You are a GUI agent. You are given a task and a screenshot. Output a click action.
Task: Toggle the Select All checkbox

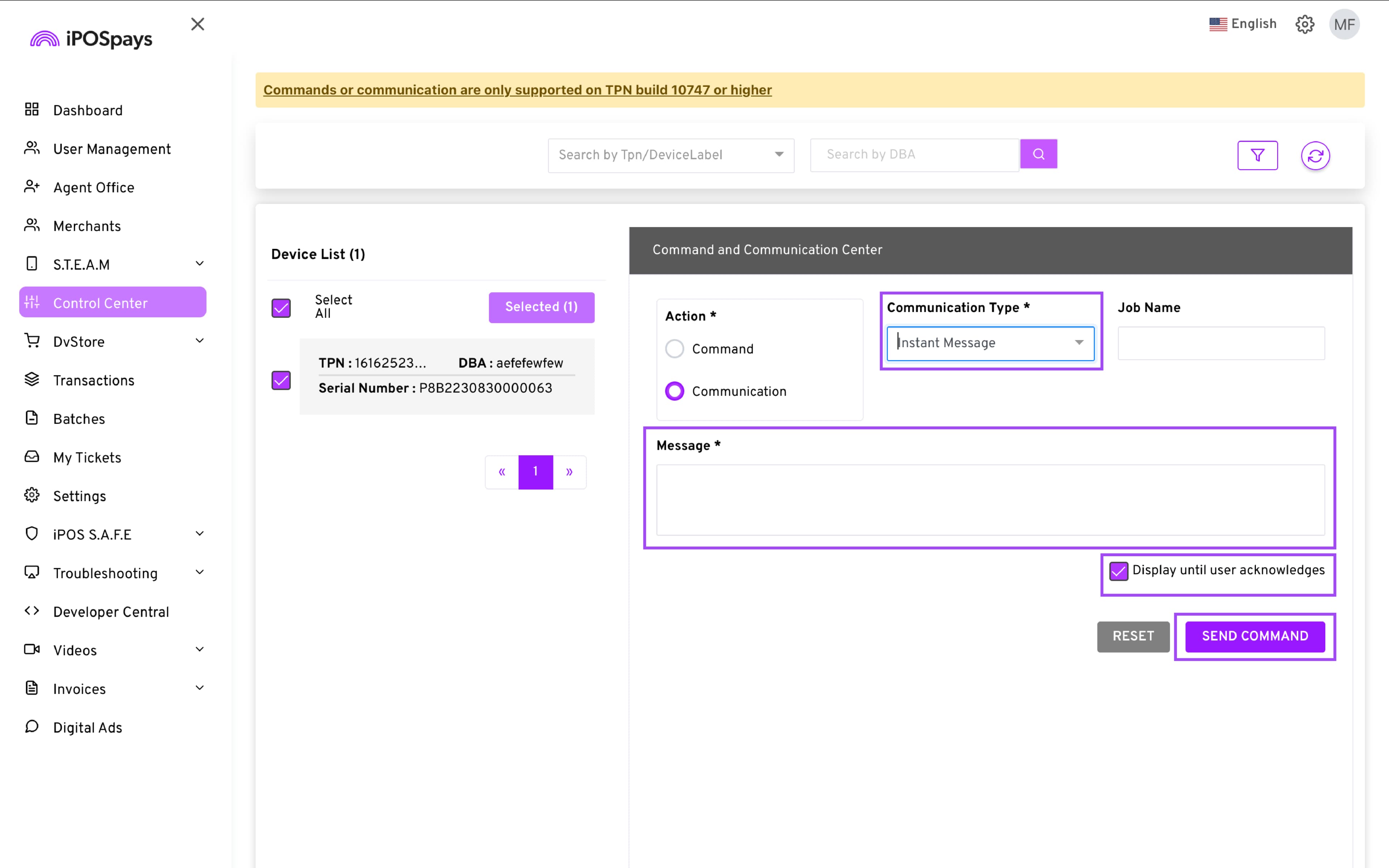click(x=281, y=308)
